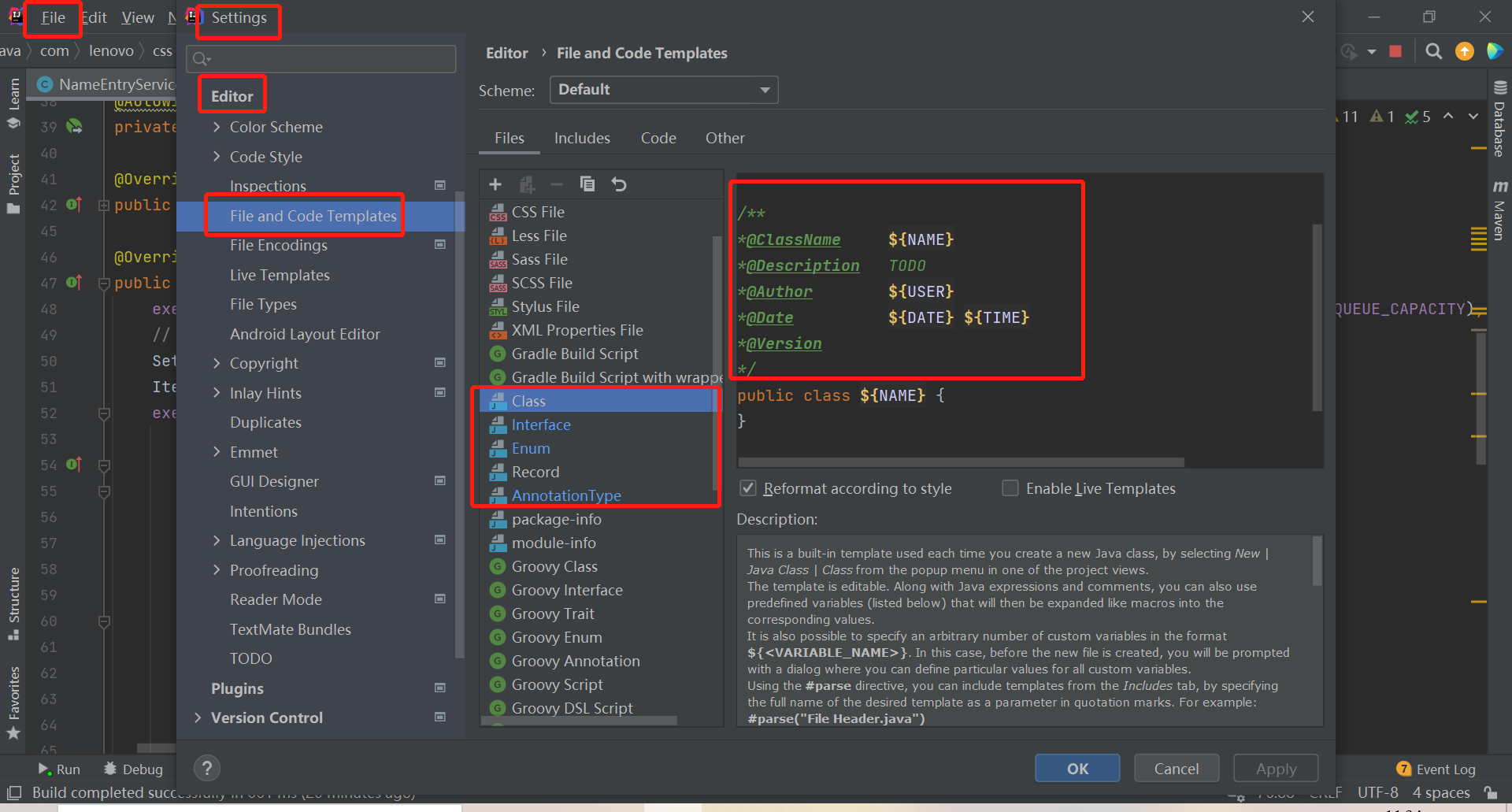Click the Debug tool window button

click(x=133, y=769)
